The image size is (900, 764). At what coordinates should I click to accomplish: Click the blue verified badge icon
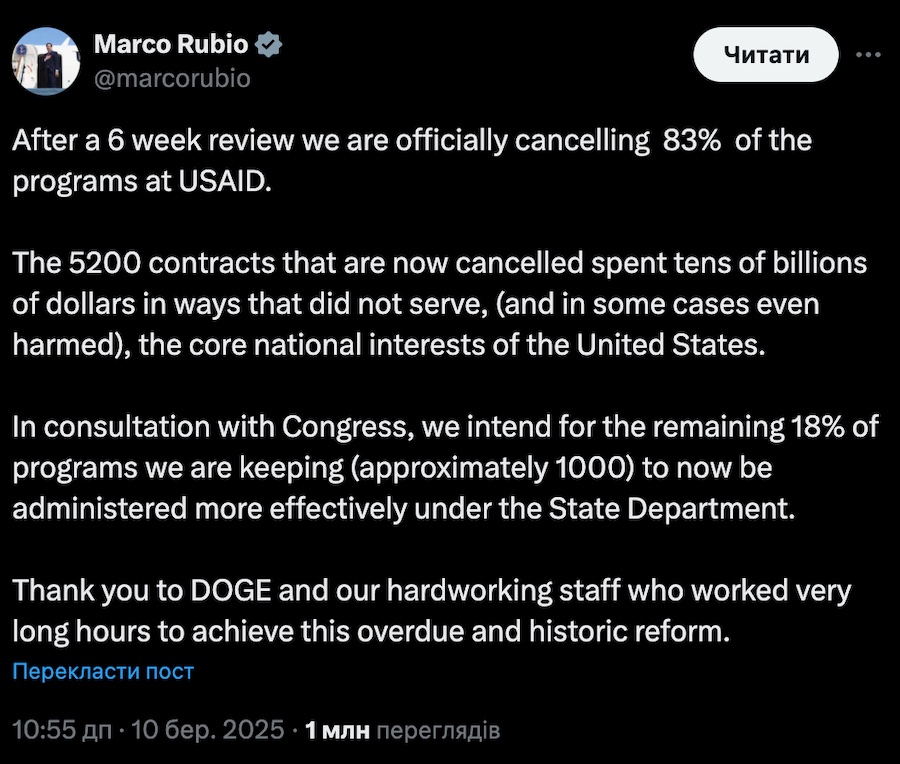coord(270,44)
